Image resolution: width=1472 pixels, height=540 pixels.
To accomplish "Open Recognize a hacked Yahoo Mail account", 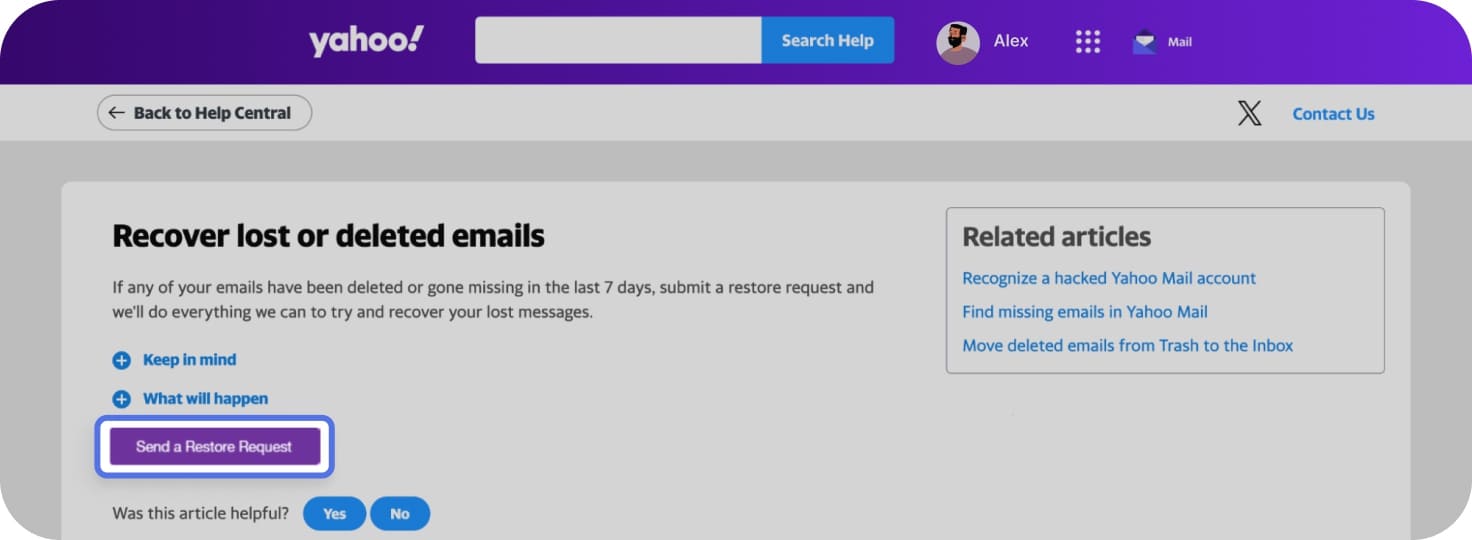I will (x=1108, y=278).
